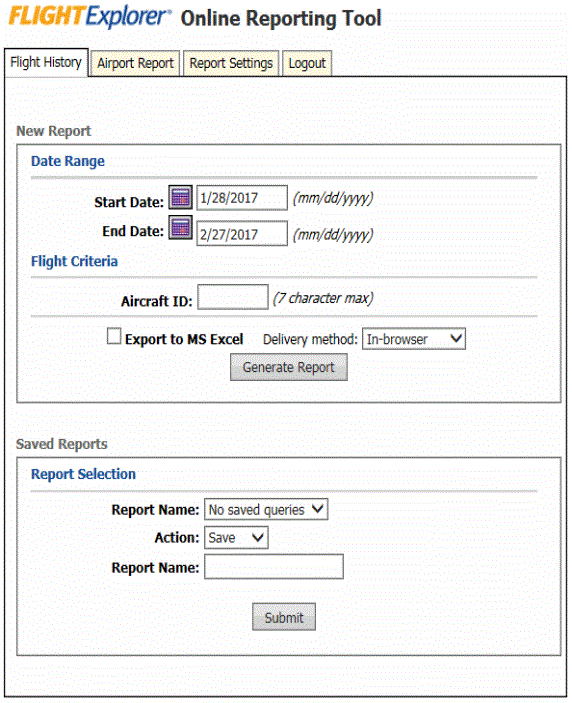This screenshot has width=572, height=703.
Task: Switch to the Flight History tab
Action: point(46,62)
